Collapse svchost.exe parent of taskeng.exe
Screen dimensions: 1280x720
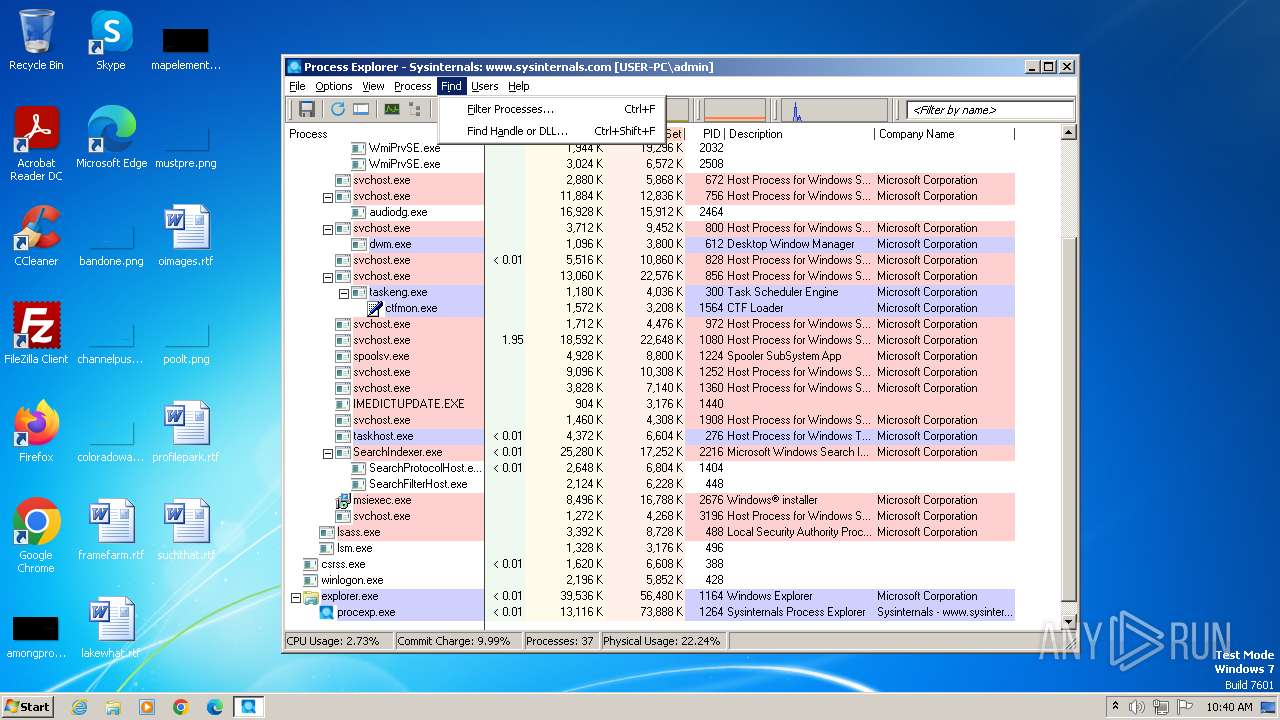click(327, 277)
